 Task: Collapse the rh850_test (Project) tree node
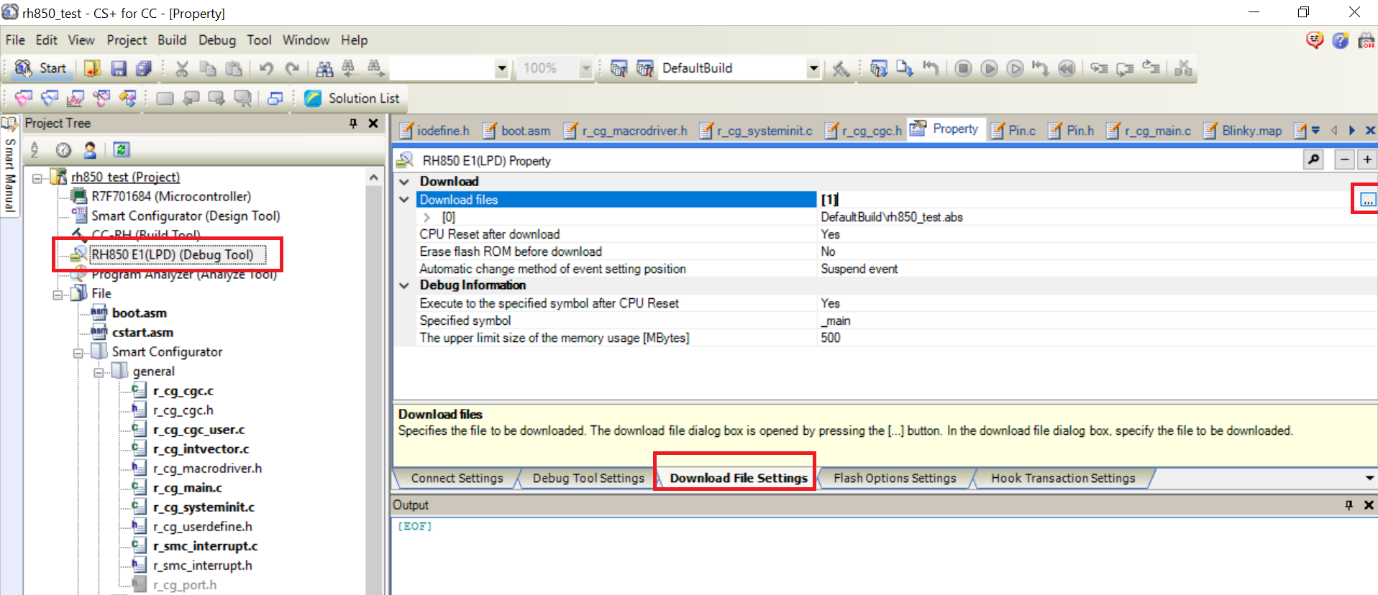[x=38, y=177]
